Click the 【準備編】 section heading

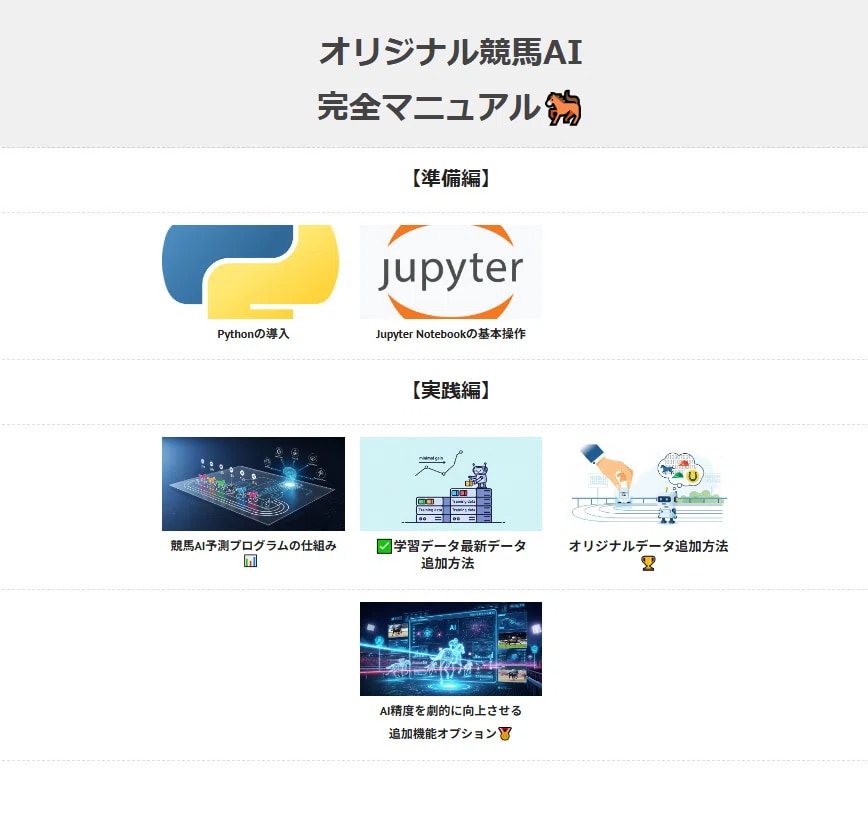pos(451,178)
